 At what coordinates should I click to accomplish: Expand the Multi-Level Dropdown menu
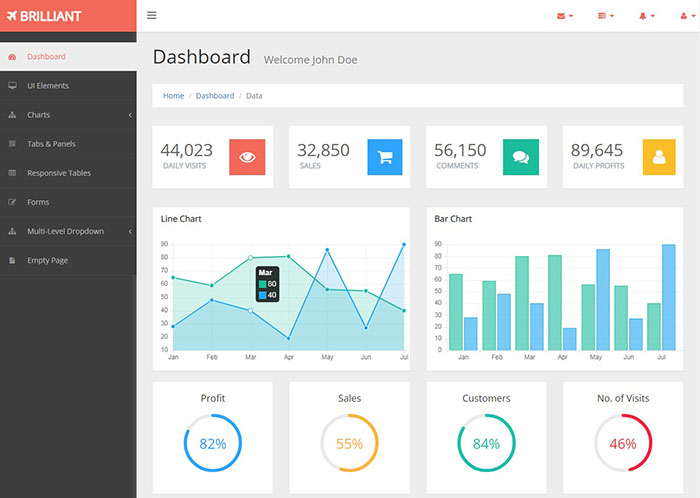(65, 231)
